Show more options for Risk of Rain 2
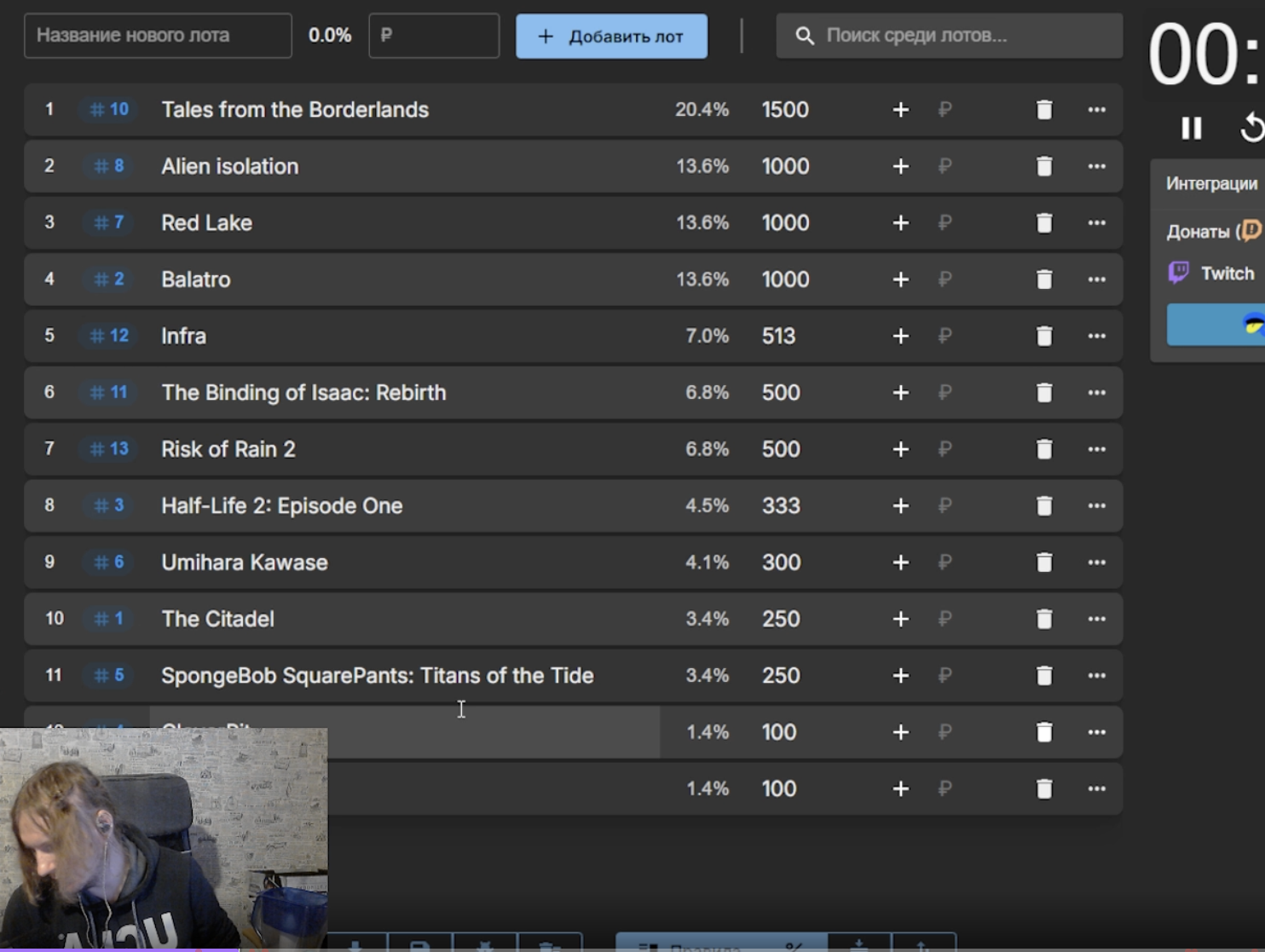1265x952 pixels. [x=1097, y=449]
